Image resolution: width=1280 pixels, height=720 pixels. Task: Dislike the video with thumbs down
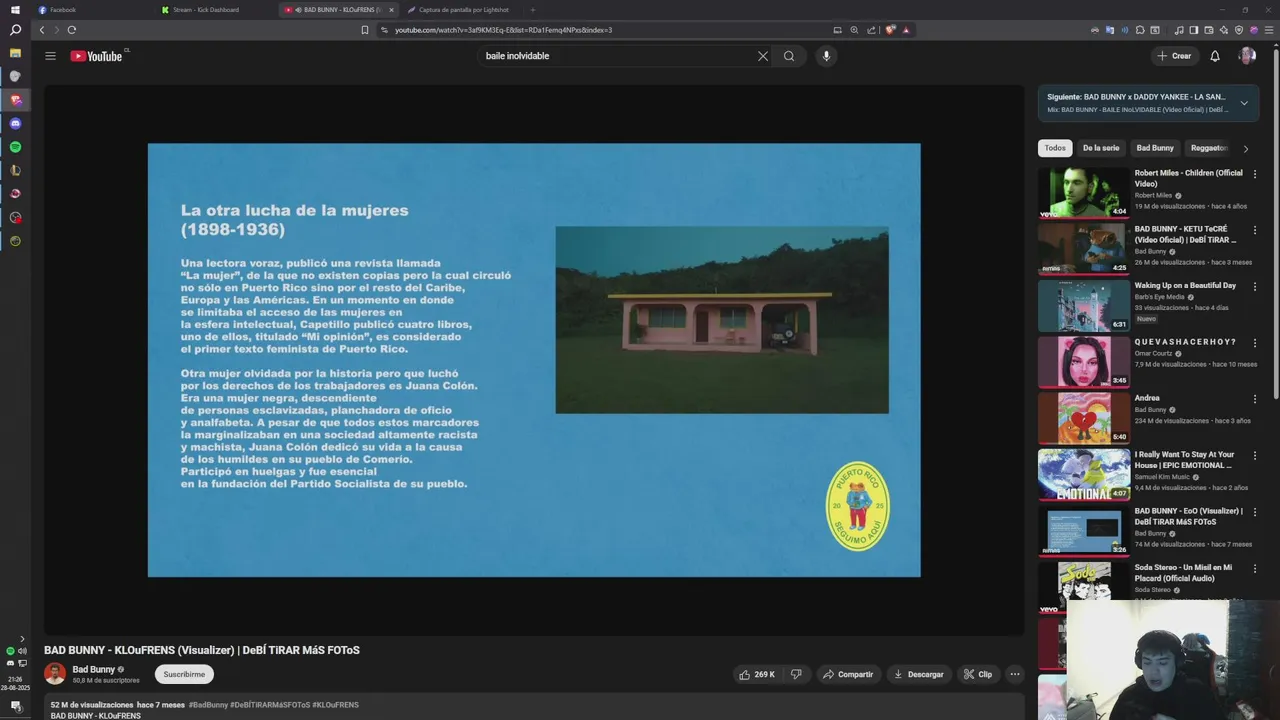point(796,674)
